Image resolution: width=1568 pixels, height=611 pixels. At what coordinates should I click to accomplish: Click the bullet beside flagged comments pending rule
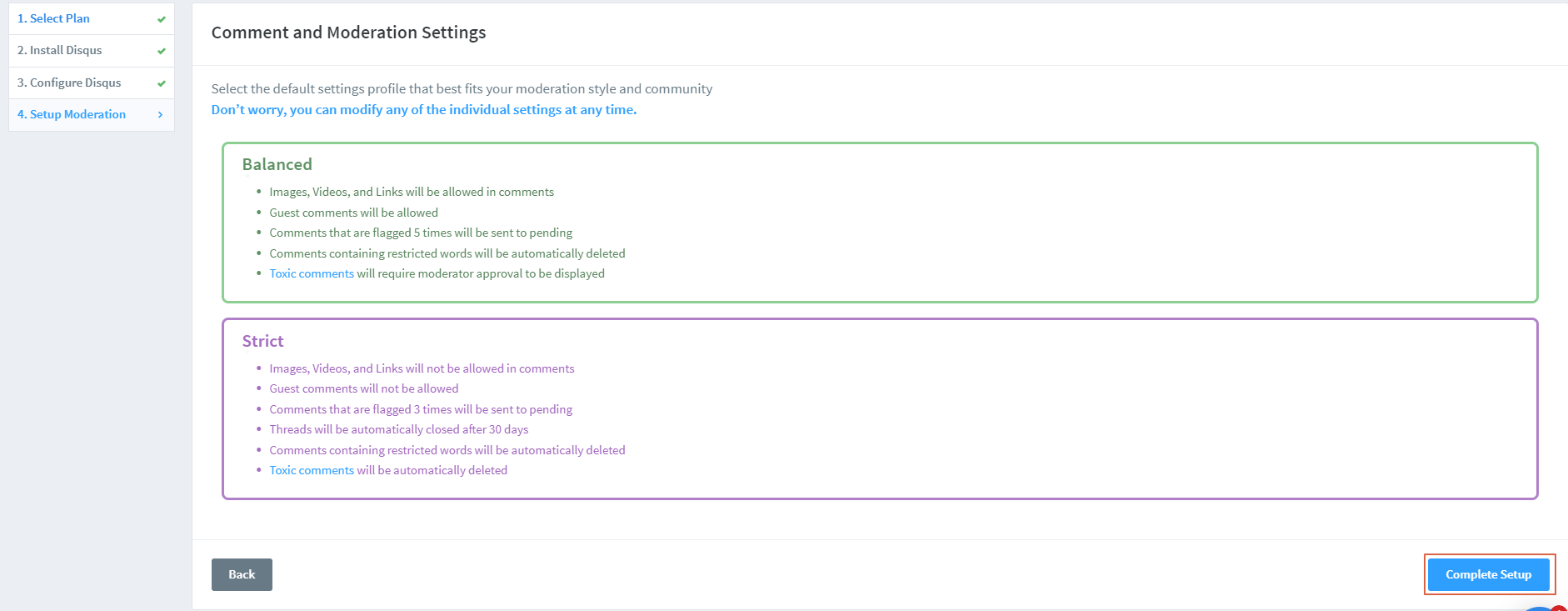pos(259,233)
